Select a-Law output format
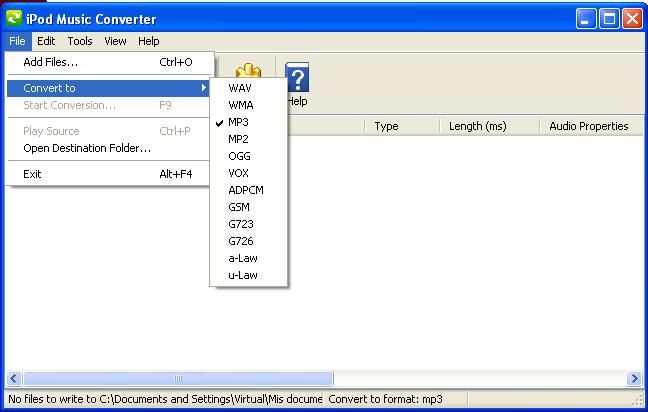This screenshot has height=412, width=648. pos(248,258)
